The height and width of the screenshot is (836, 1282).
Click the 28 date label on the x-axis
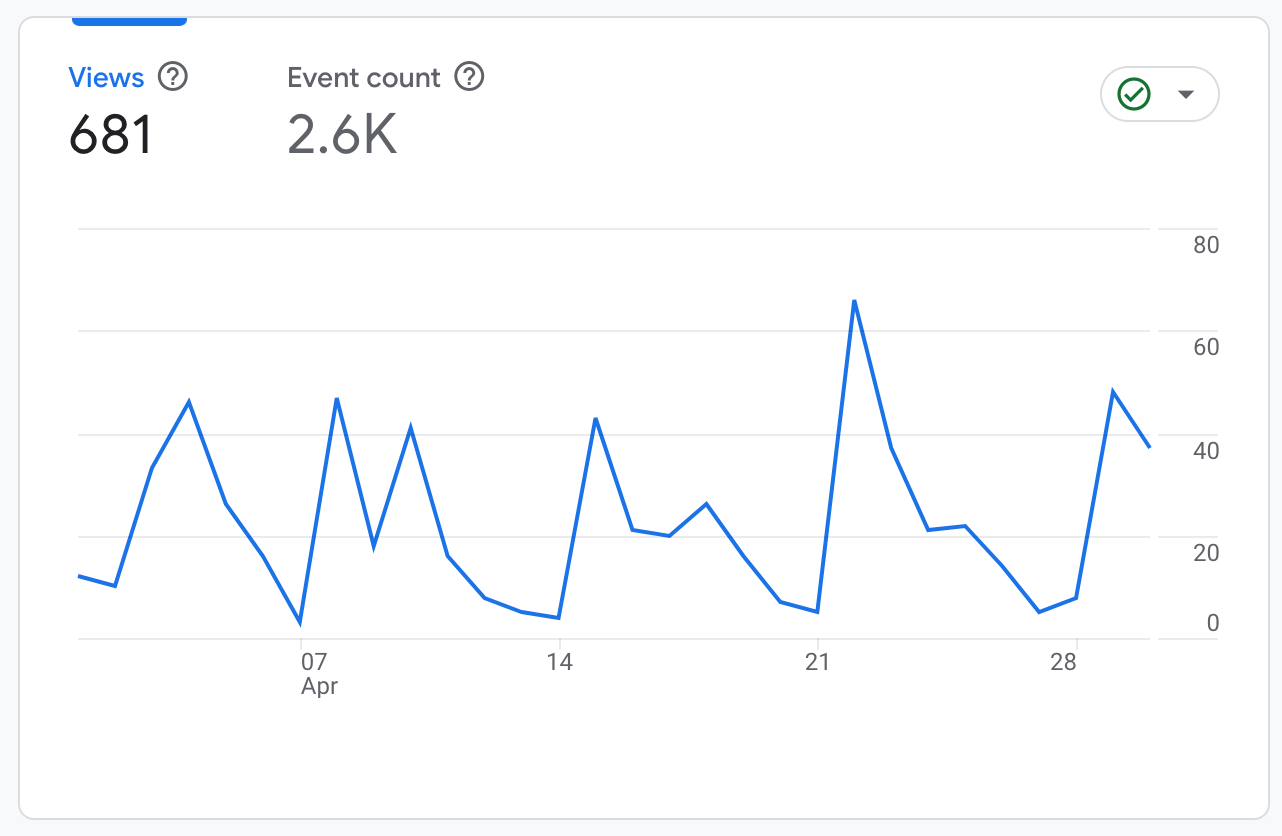click(1064, 662)
